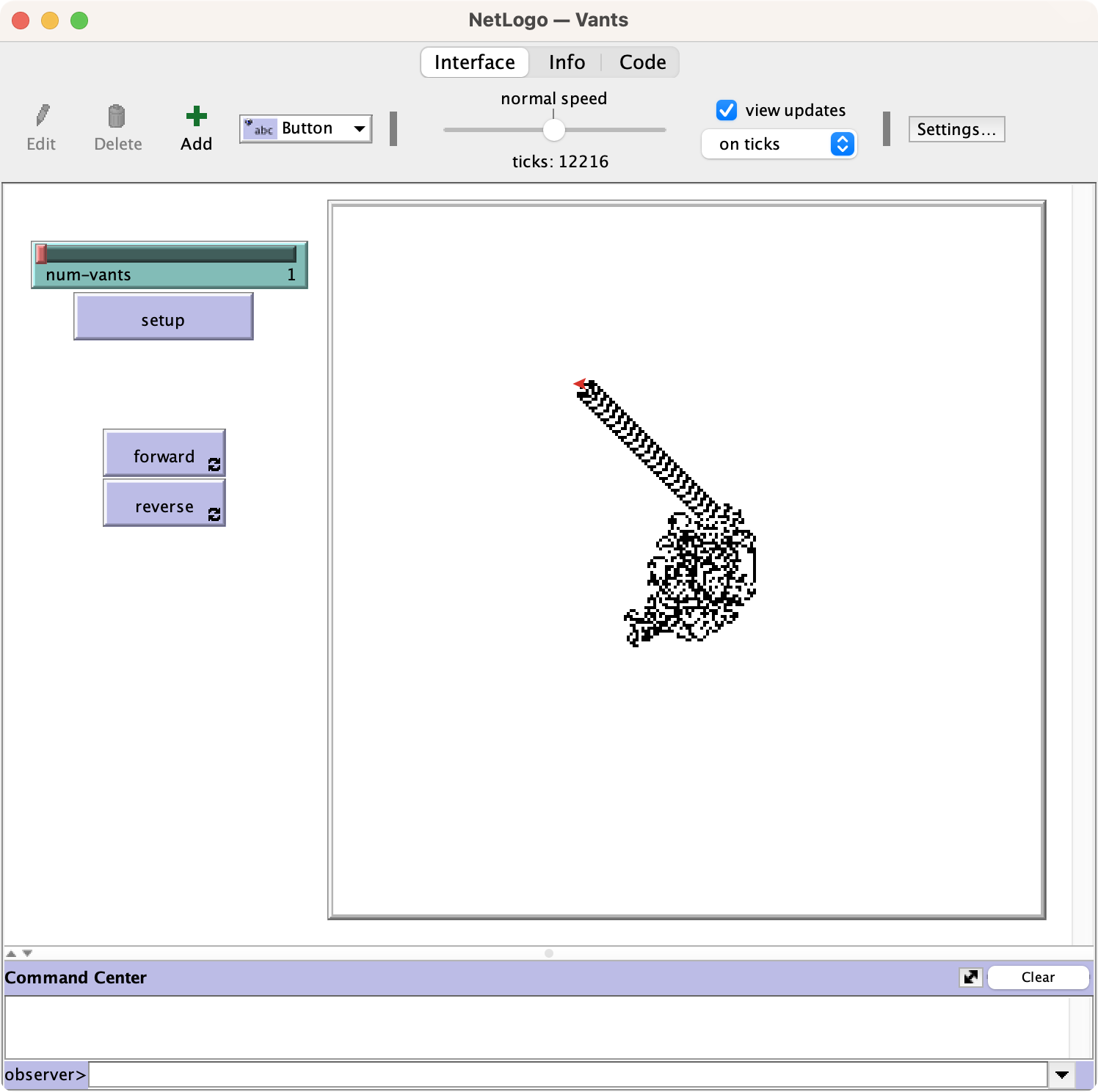The image size is (1098, 1092).
Task: Uncheck the view updates checkbox
Action: click(726, 110)
